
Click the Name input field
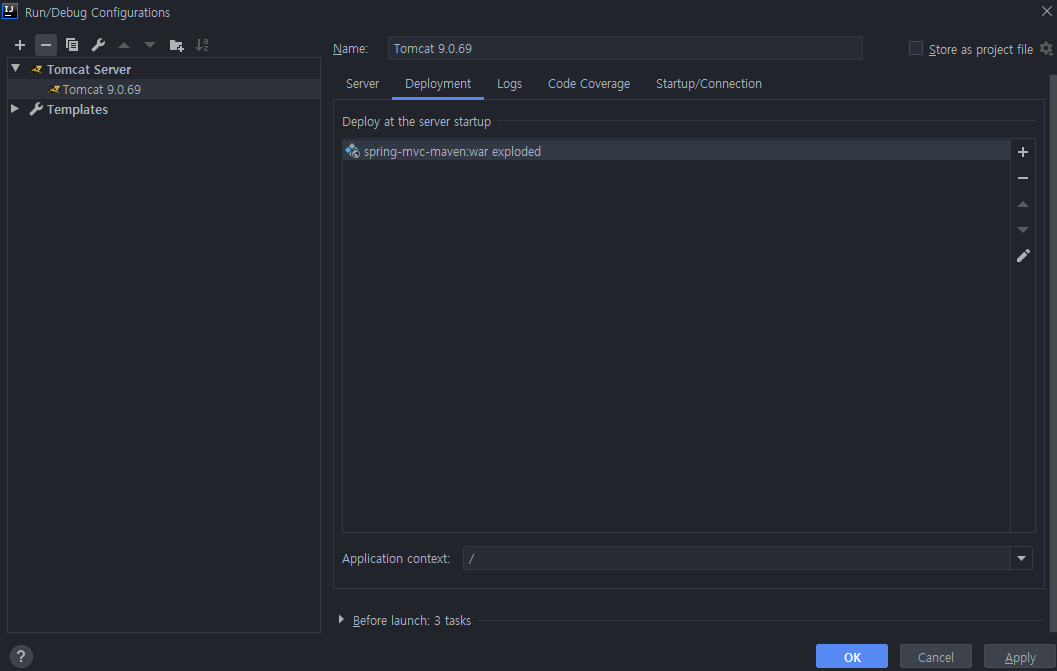point(625,49)
